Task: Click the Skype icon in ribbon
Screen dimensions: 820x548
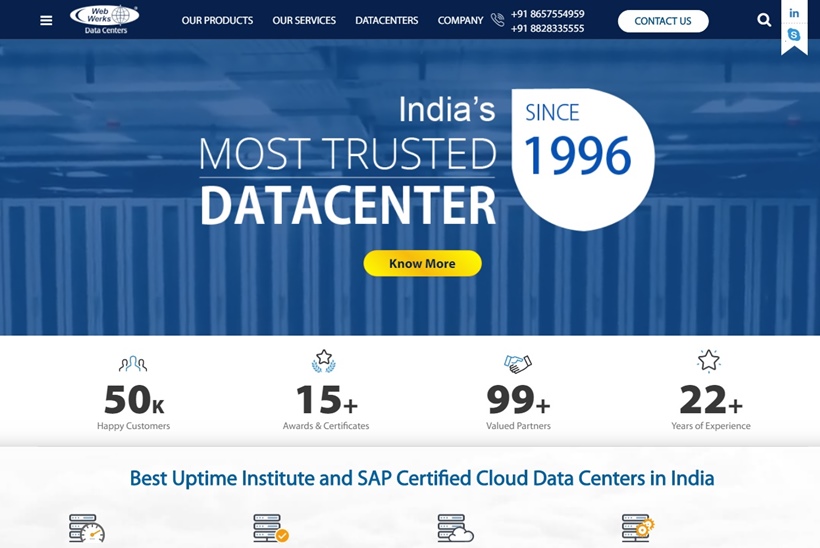Action: coord(794,35)
